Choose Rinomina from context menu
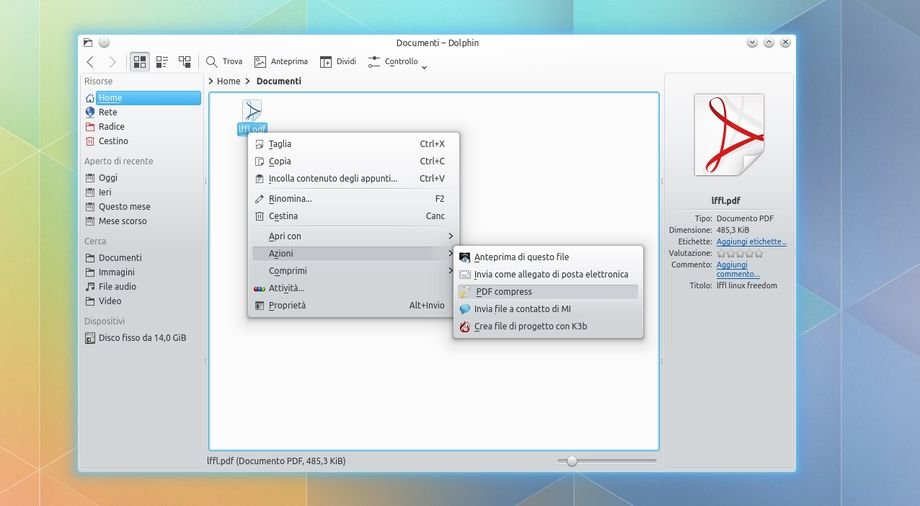 coord(290,199)
